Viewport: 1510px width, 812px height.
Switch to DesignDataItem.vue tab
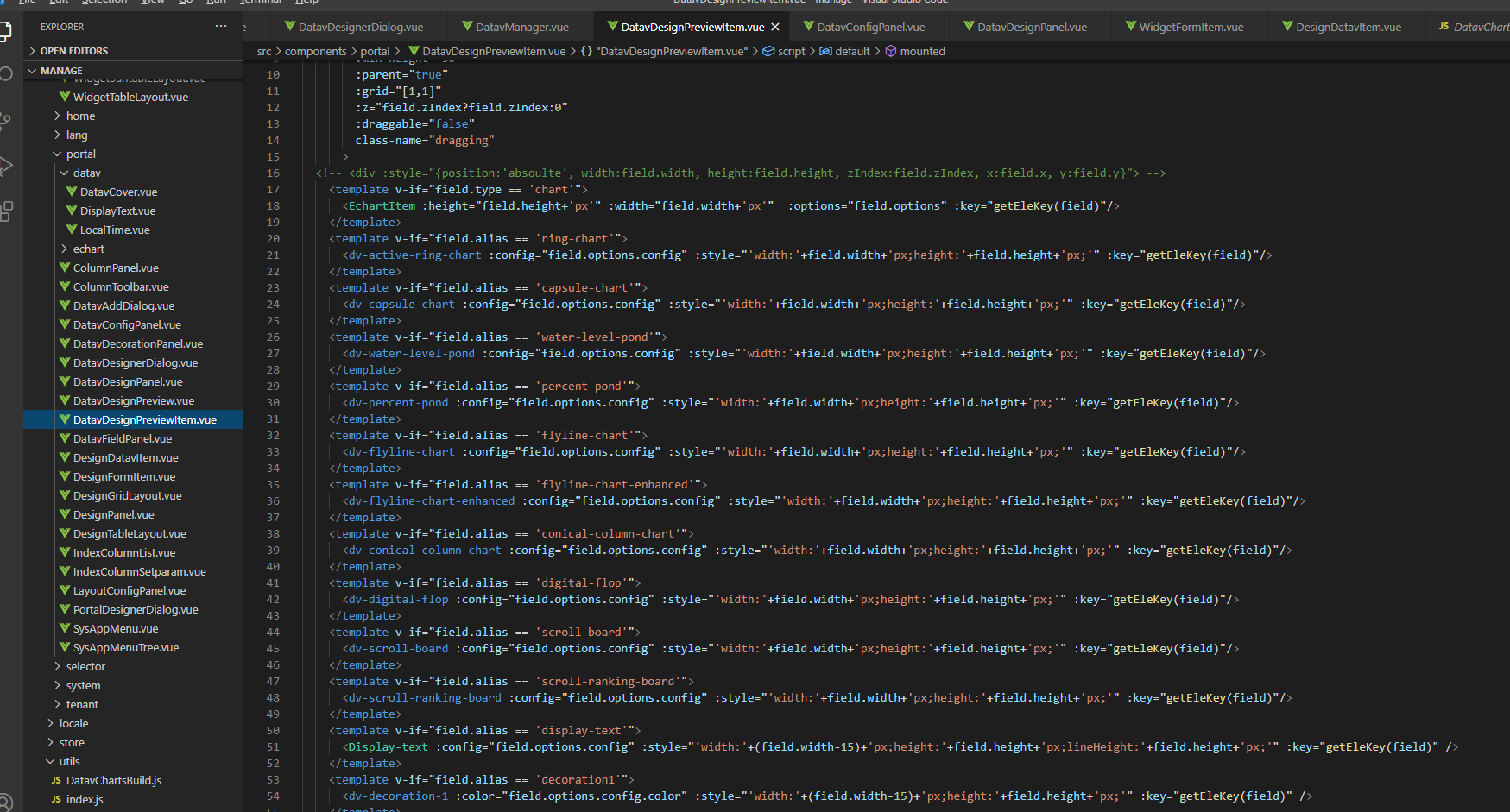click(1349, 27)
